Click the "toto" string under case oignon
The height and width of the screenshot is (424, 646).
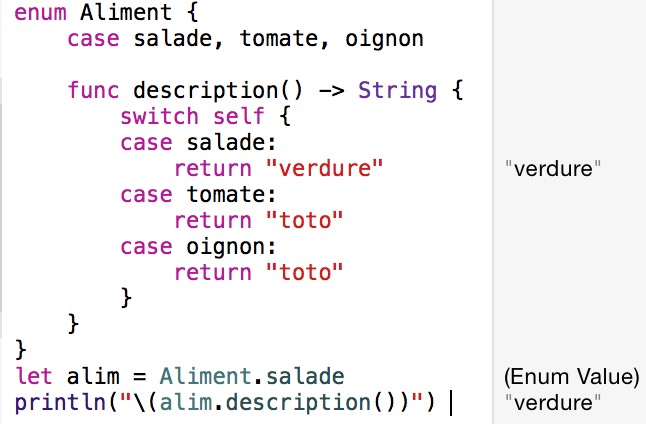click(305, 272)
